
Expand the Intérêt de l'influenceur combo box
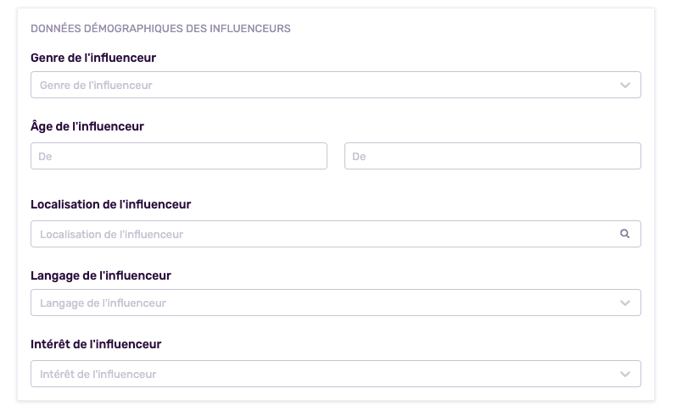(x=336, y=374)
